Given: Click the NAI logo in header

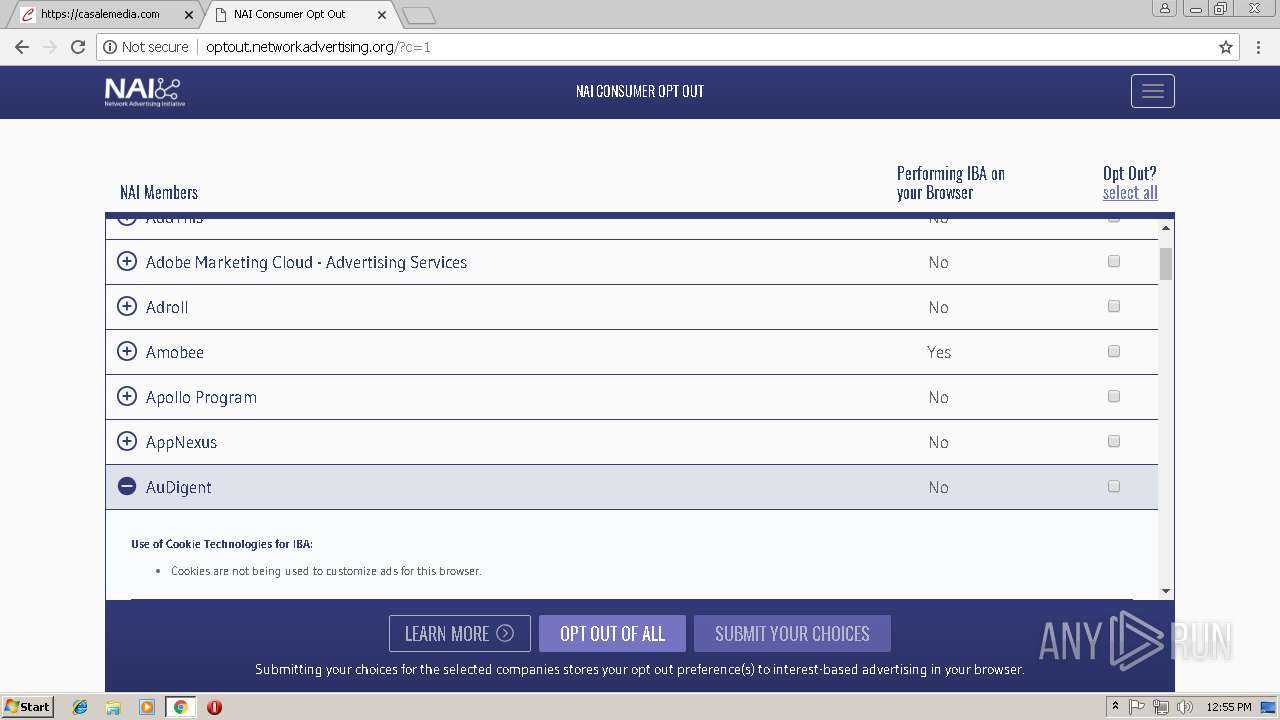Looking at the screenshot, I should pos(145,91).
